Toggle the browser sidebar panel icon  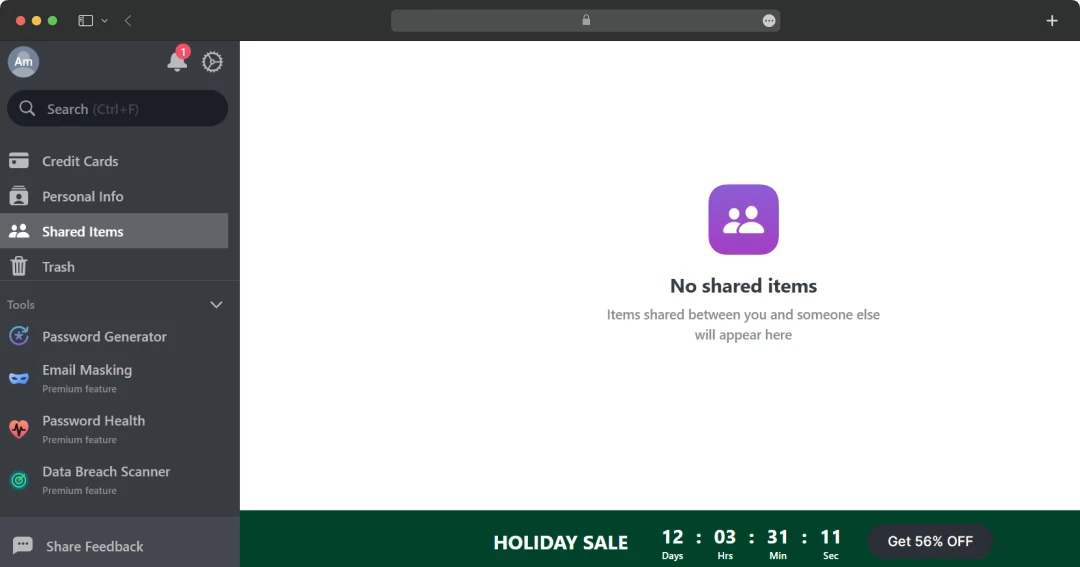click(85, 21)
